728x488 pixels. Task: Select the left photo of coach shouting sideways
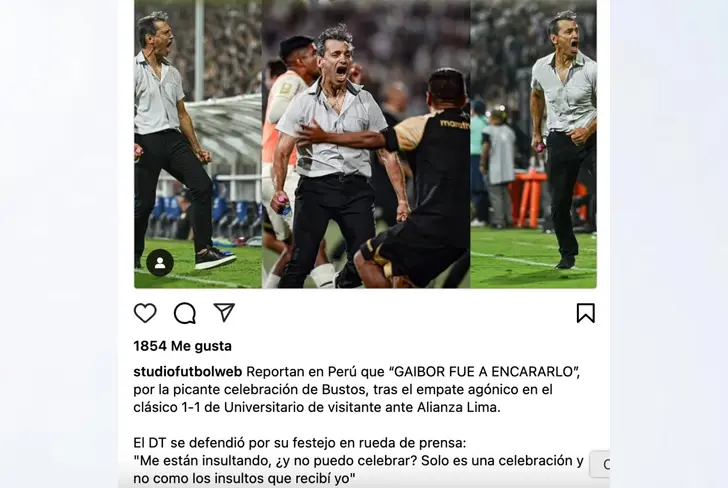(x=198, y=144)
